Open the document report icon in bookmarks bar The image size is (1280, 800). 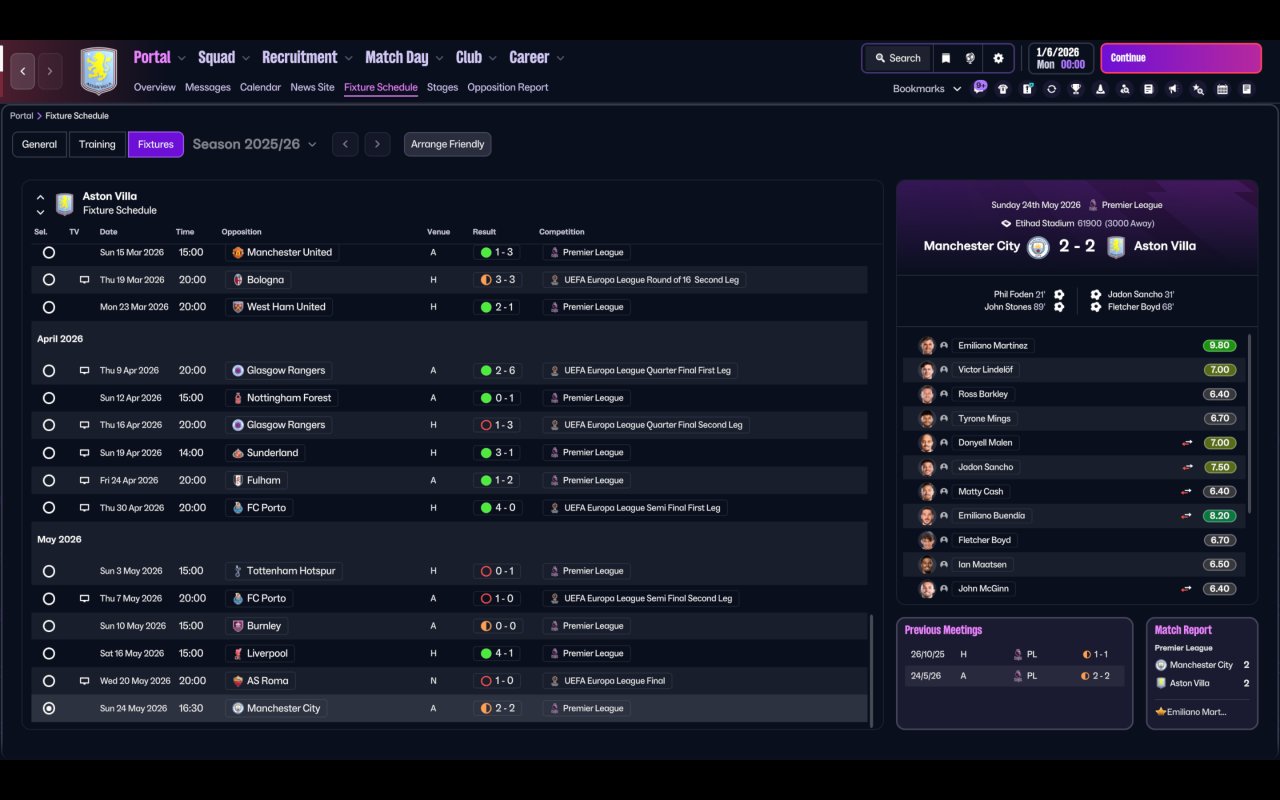click(1149, 89)
